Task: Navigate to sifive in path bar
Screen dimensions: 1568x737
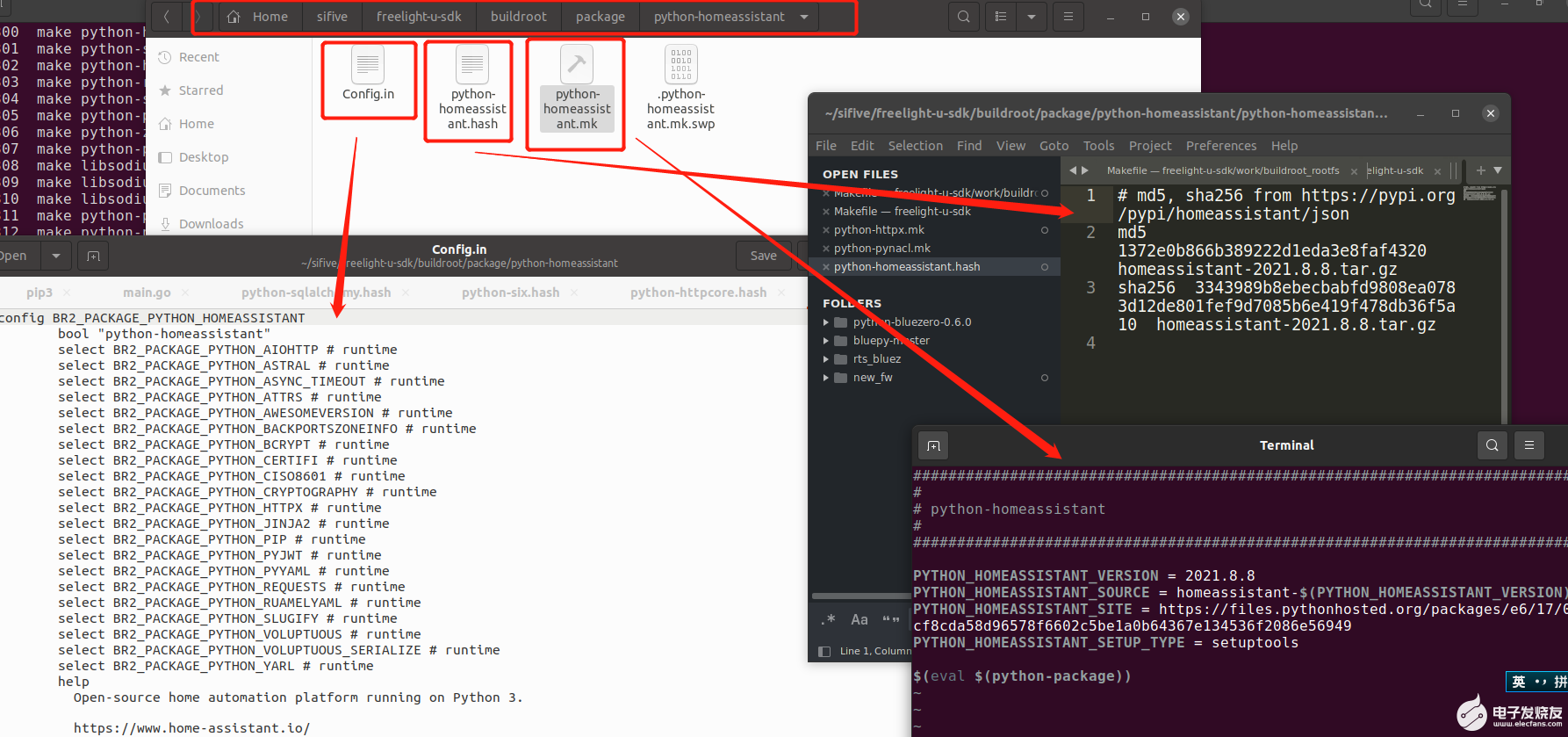Action: point(332,17)
